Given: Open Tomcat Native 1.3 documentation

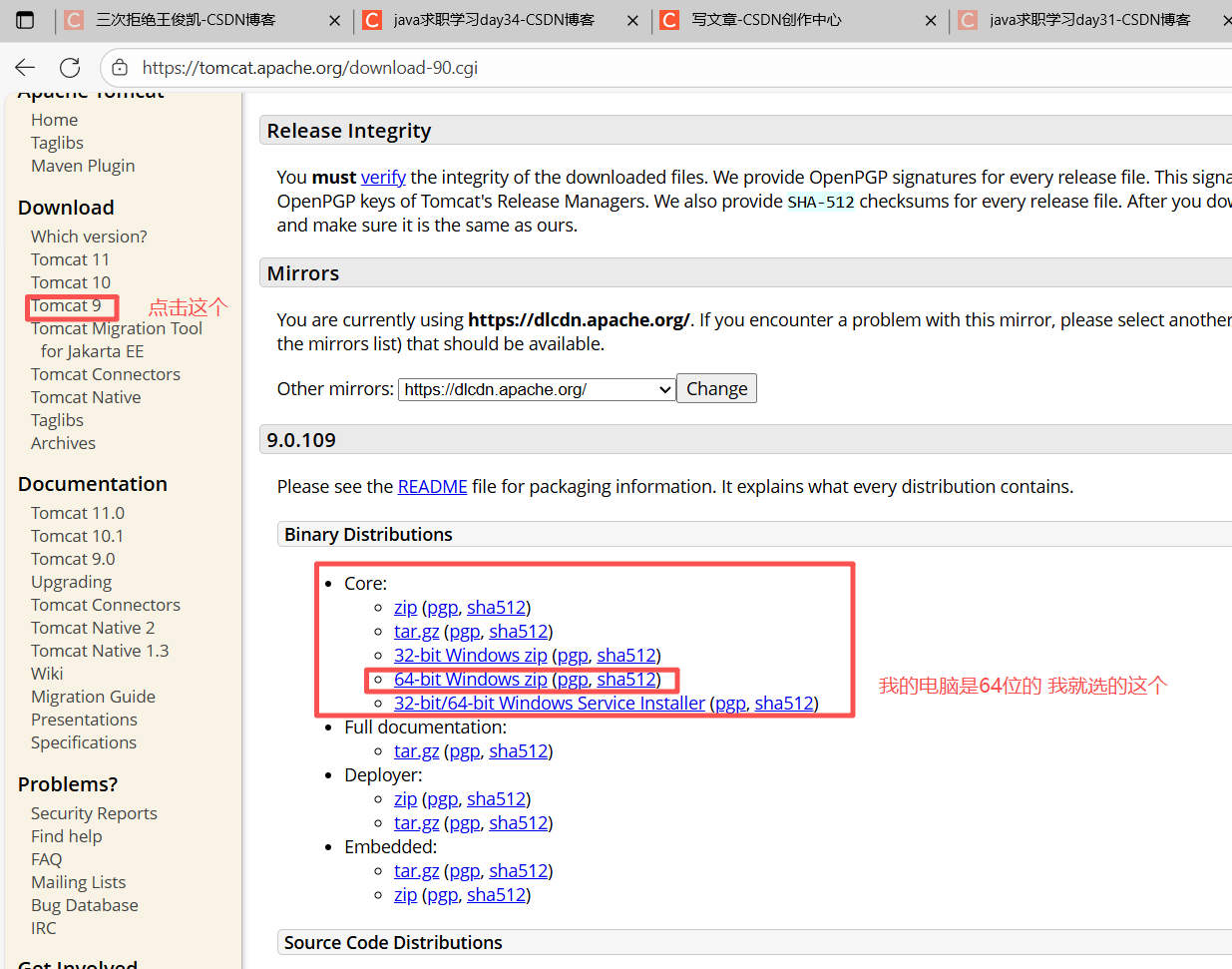Looking at the screenshot, I should (x=100, y=651).
